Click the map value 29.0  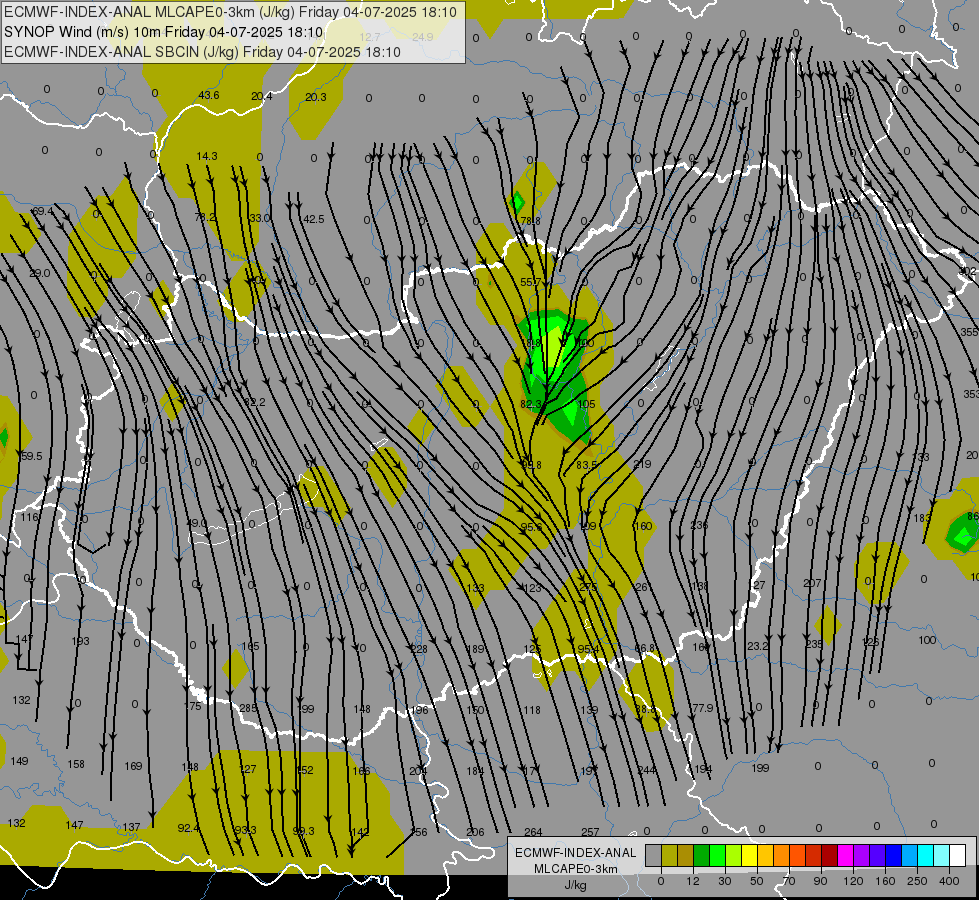39,273
